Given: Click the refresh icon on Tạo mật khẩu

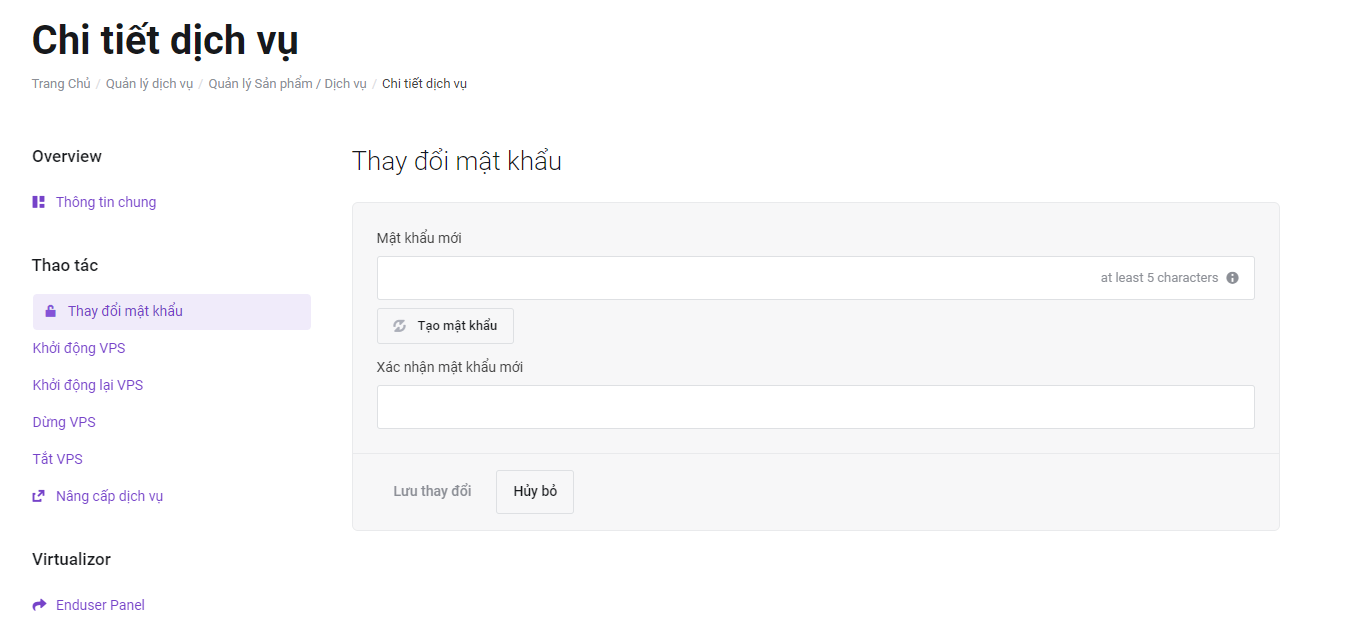Looking at the screenshot, I should tap(400, 326).
